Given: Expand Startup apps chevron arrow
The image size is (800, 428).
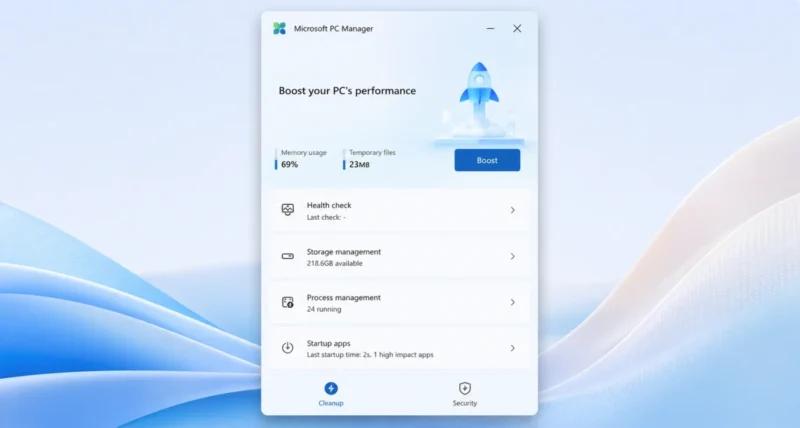Looking at the screenshot, I should tap(513, 348).
